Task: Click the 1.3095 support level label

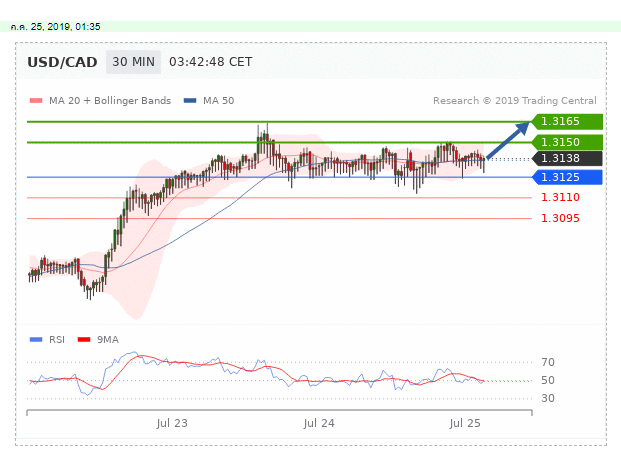Action: point(560,218)
